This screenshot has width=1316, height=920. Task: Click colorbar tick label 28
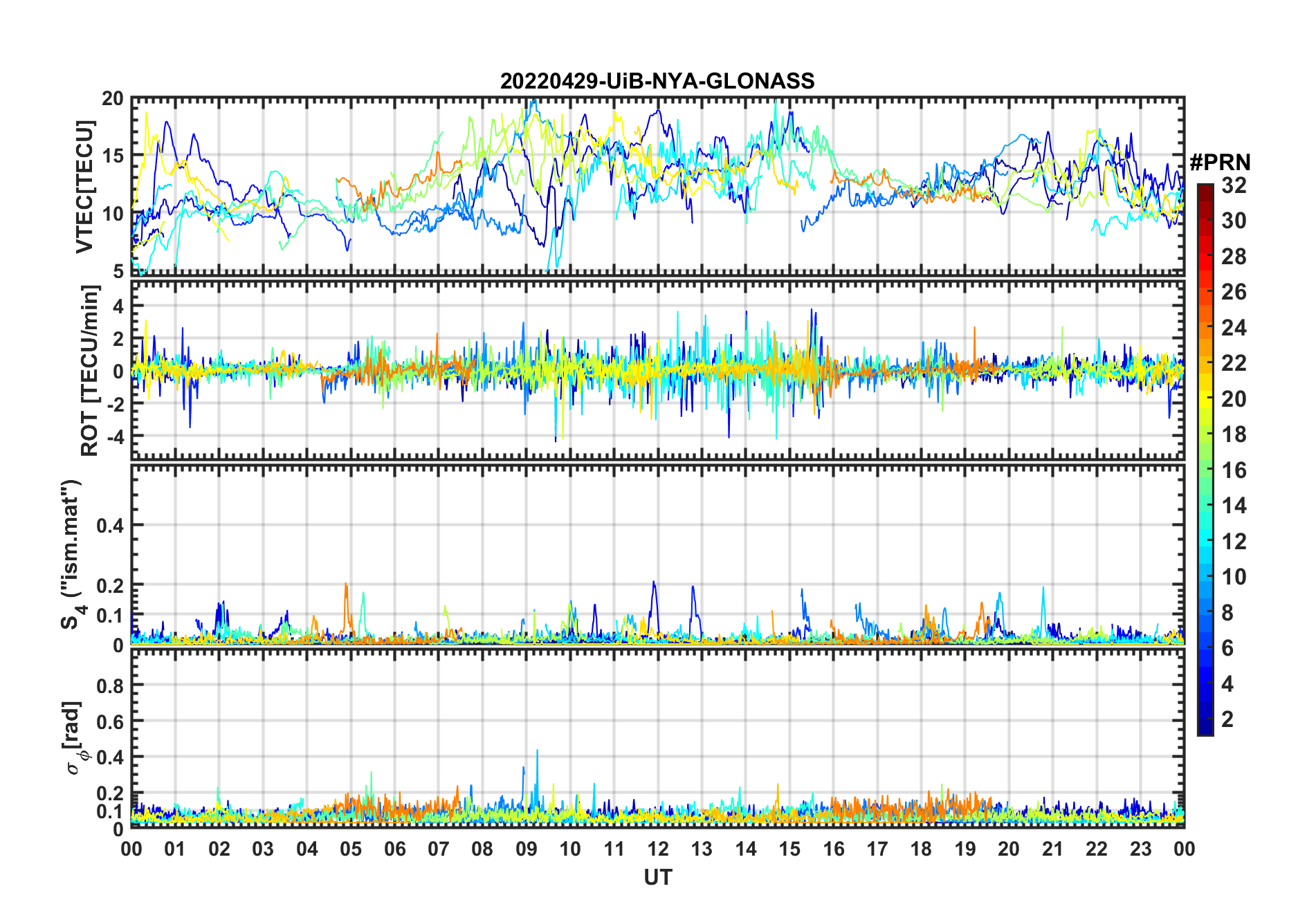click(1234, 257)
